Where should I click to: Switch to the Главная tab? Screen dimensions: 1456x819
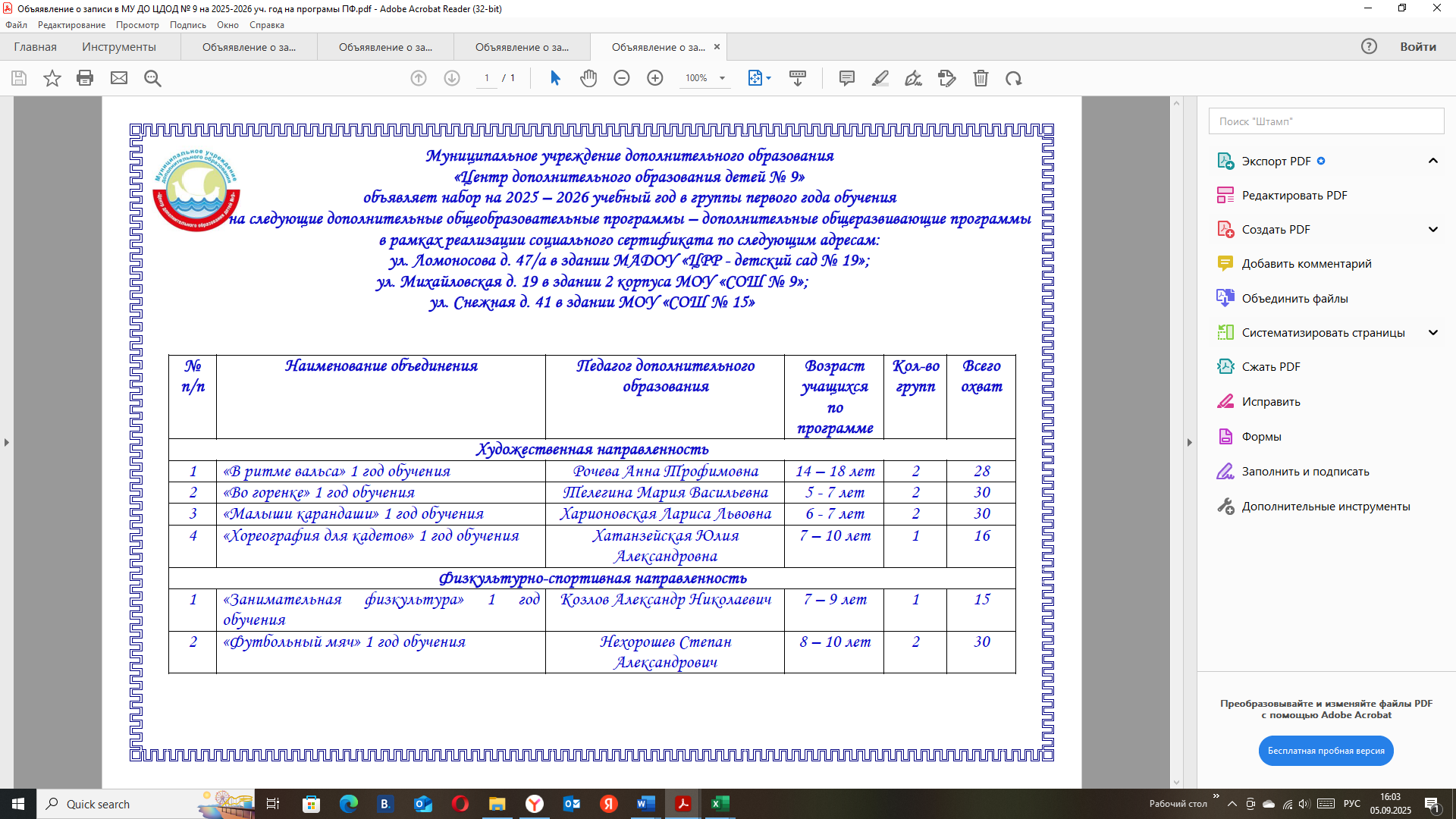pos(35,46)
